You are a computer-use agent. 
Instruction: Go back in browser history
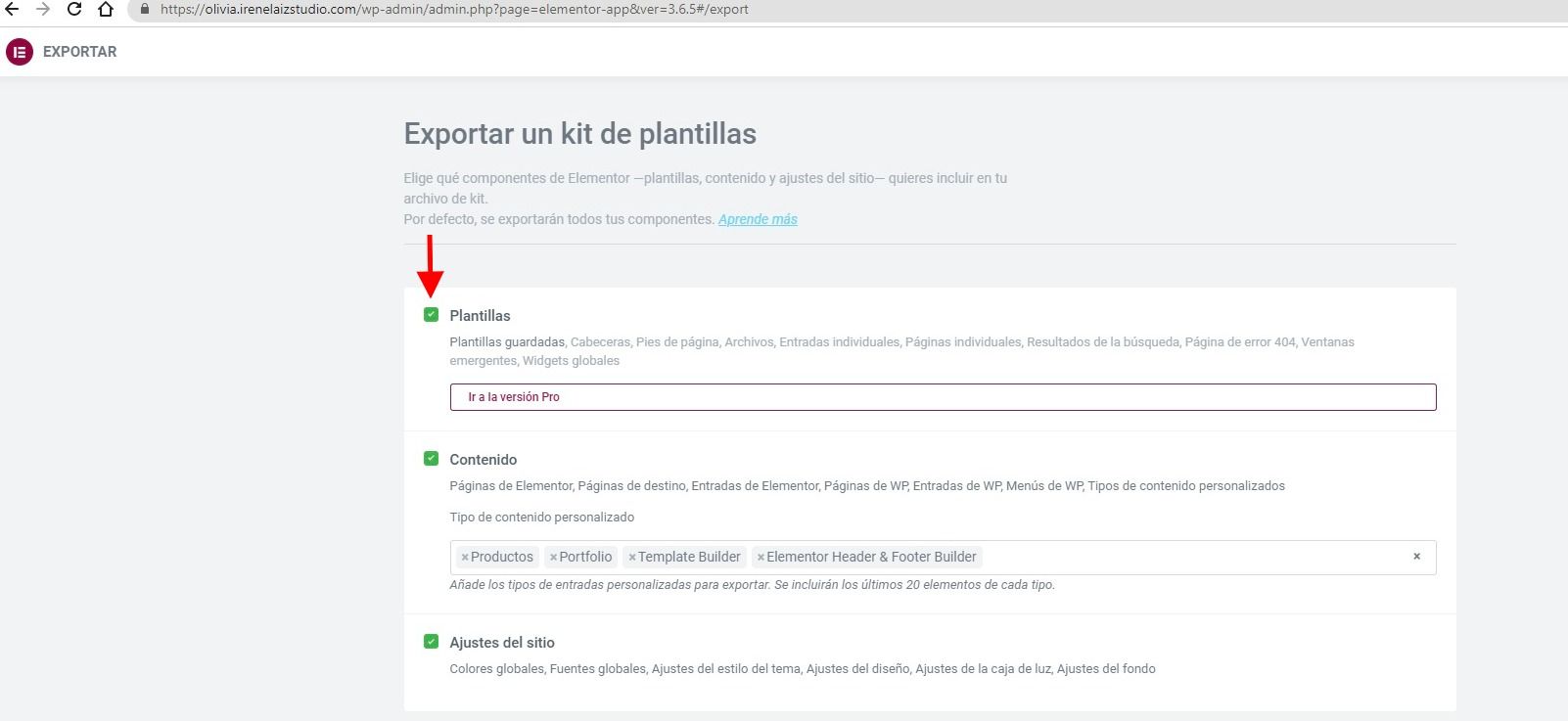tap(12, 10)
